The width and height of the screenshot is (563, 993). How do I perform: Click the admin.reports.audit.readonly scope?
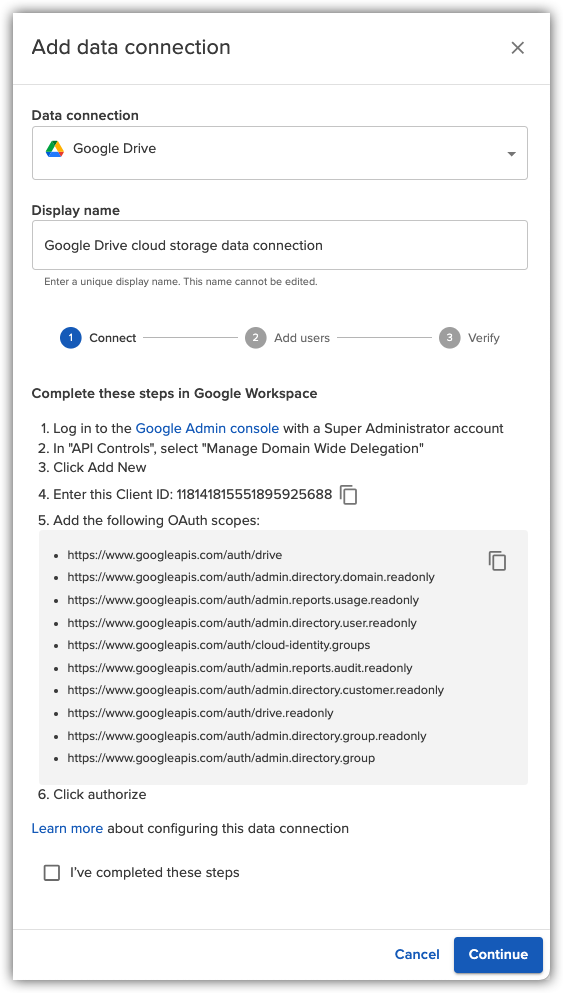[240, 667]
